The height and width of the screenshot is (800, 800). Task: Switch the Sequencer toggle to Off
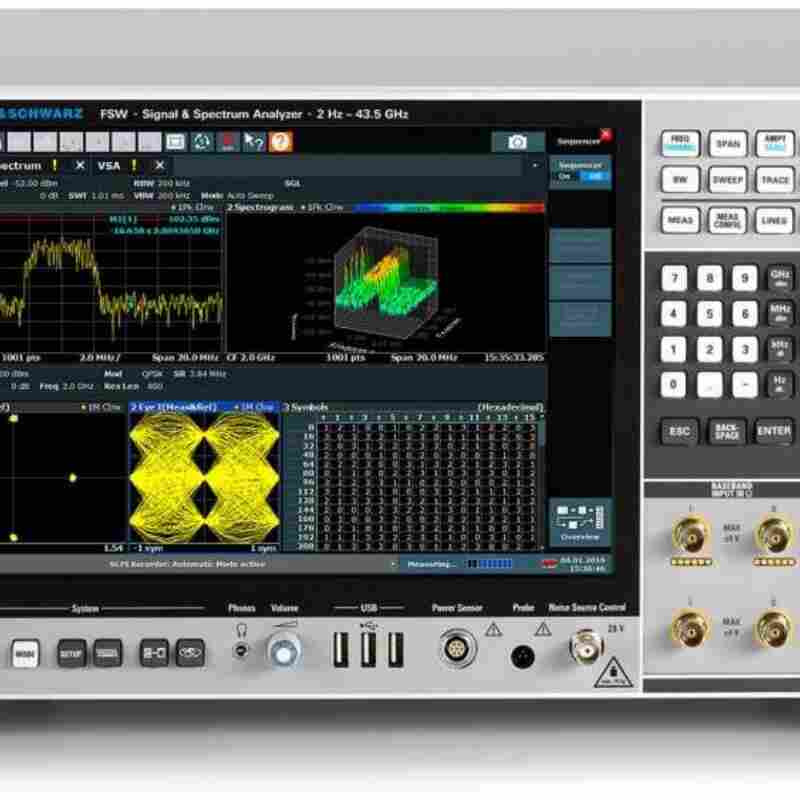[x=595, y=176]
